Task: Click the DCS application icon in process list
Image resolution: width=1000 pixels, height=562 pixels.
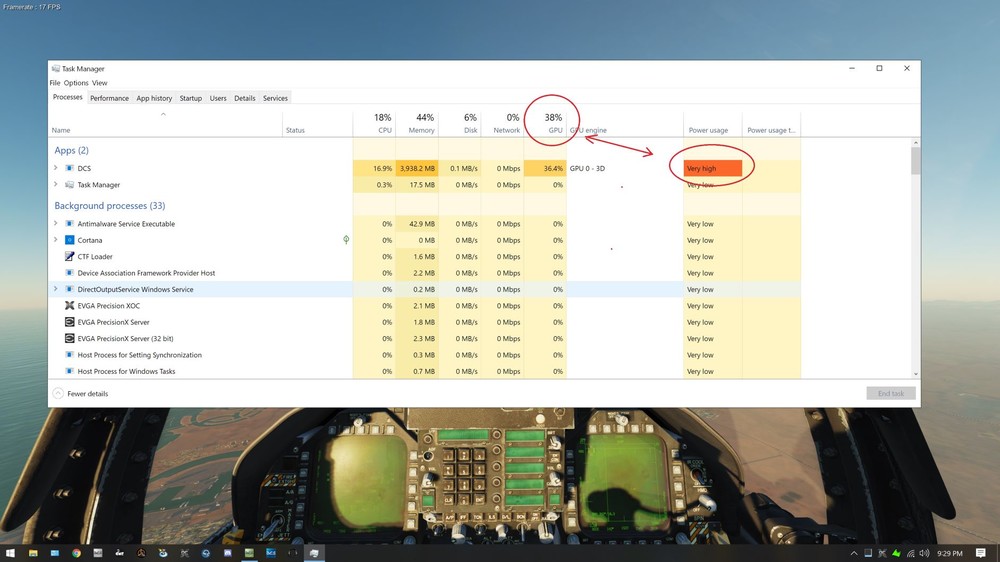Action: click(x=70, y=168)
